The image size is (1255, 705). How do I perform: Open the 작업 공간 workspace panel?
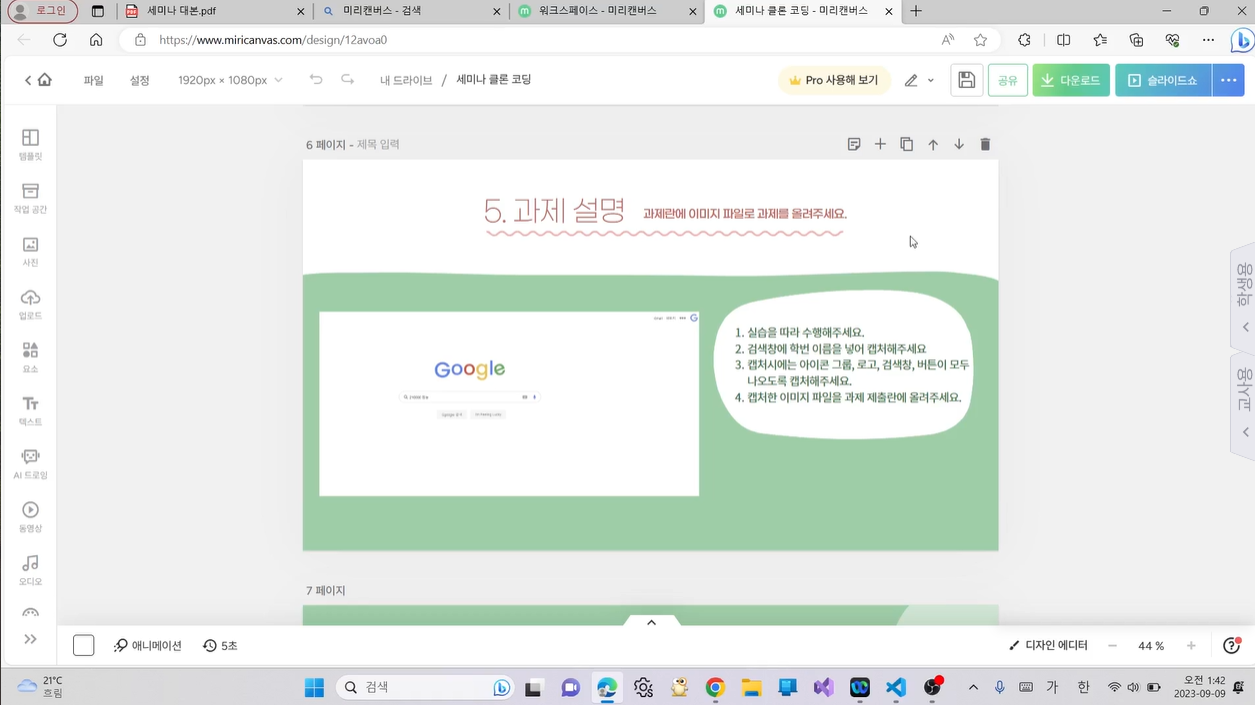point(30,198)
